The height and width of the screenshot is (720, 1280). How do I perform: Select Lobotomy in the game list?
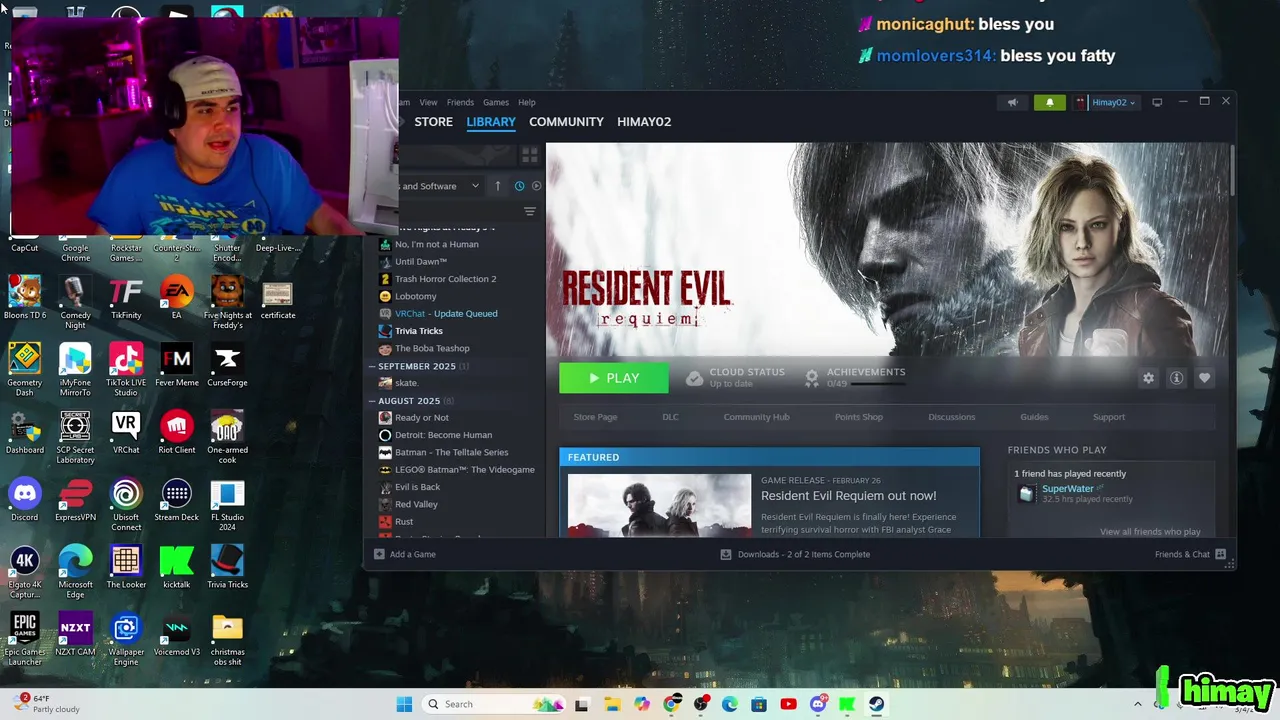click(x=416, y=296)
